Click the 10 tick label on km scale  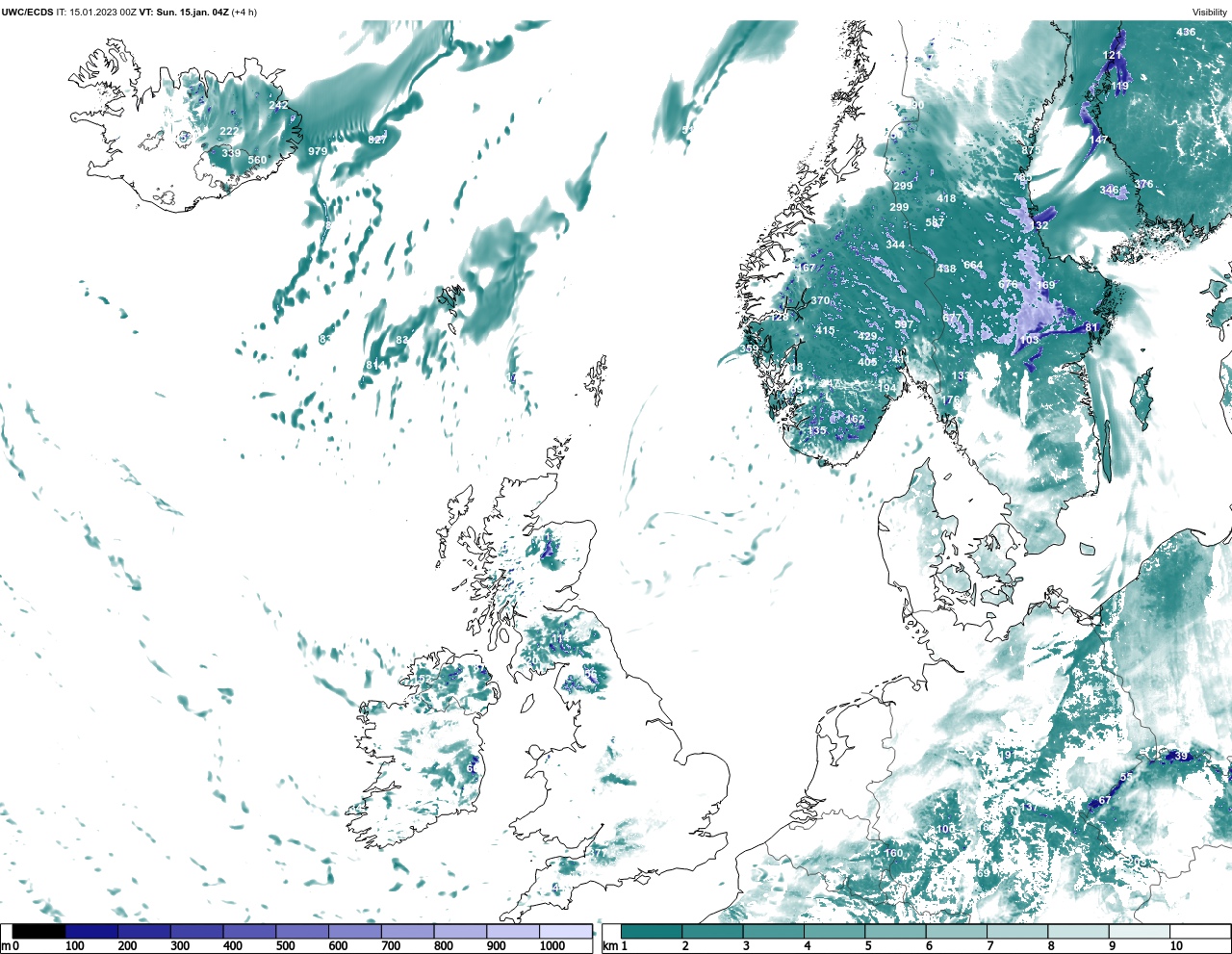[x=1176, y=946]
